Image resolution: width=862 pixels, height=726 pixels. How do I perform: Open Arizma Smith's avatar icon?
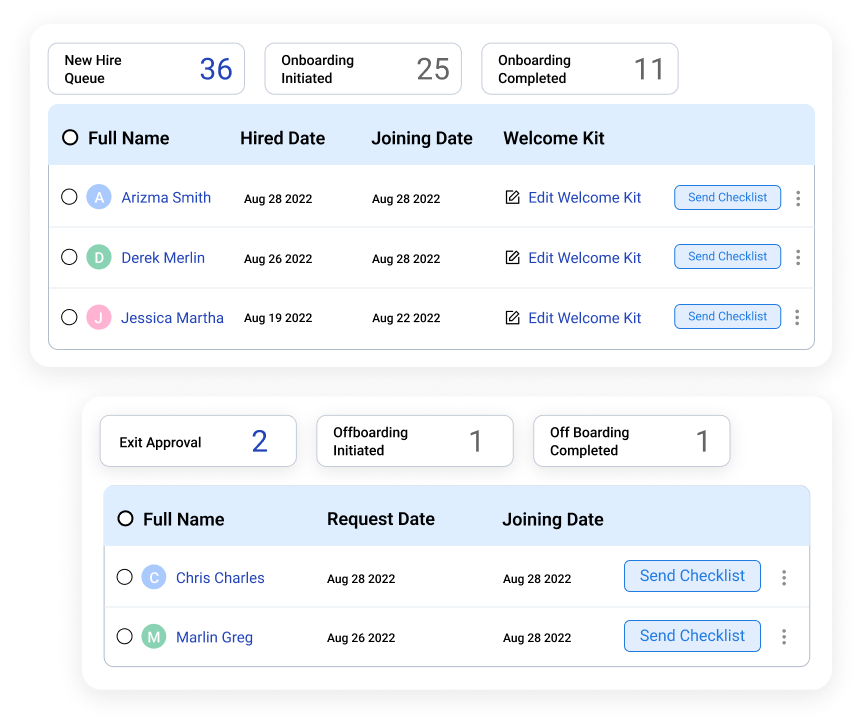(98, 197)
